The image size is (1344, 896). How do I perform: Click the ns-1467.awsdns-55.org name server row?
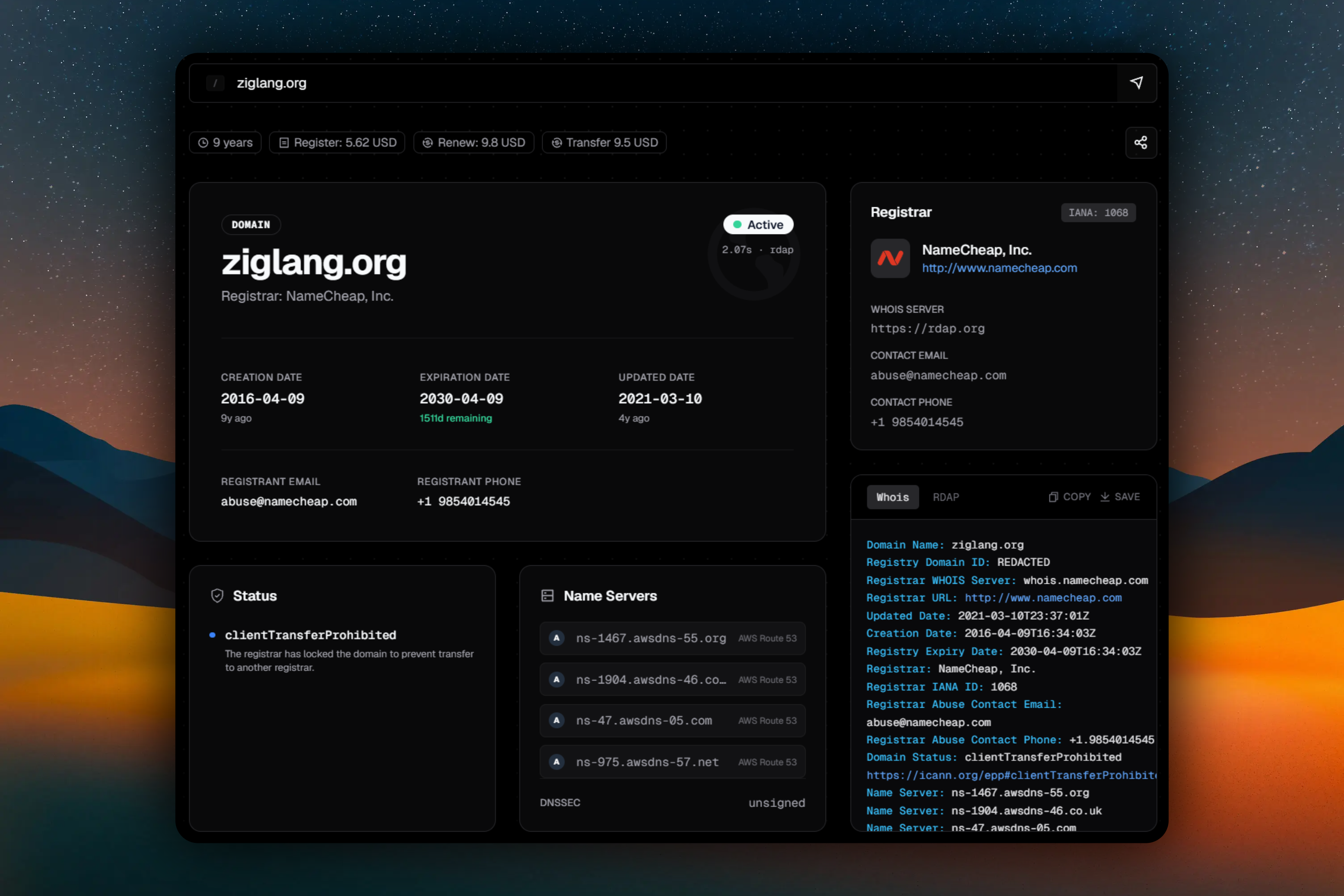(x=672, y=638)
